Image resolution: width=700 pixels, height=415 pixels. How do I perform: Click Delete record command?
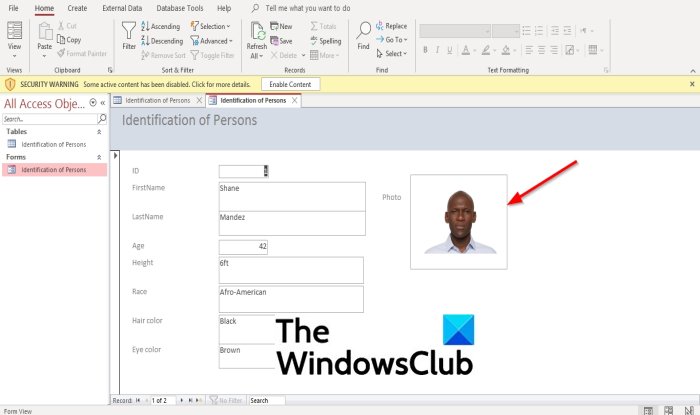(x=283, y=55)
